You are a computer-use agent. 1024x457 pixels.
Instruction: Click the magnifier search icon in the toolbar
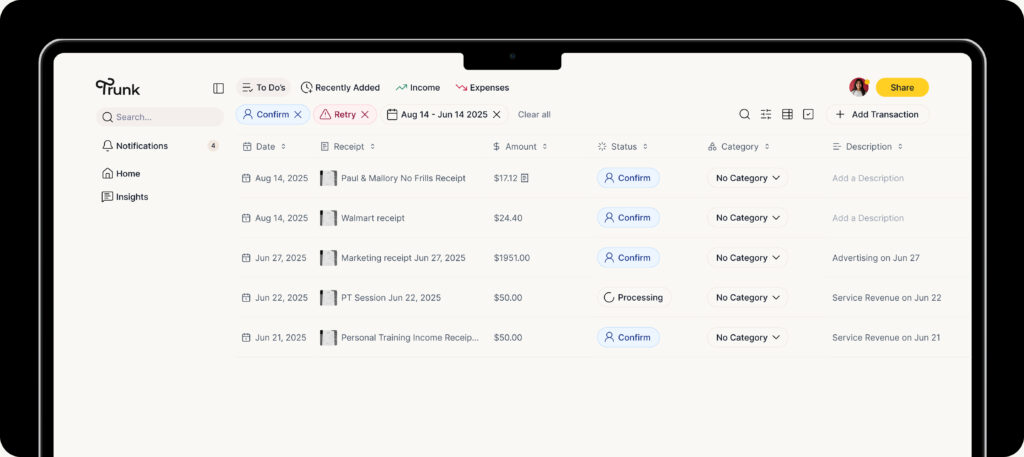744,114
